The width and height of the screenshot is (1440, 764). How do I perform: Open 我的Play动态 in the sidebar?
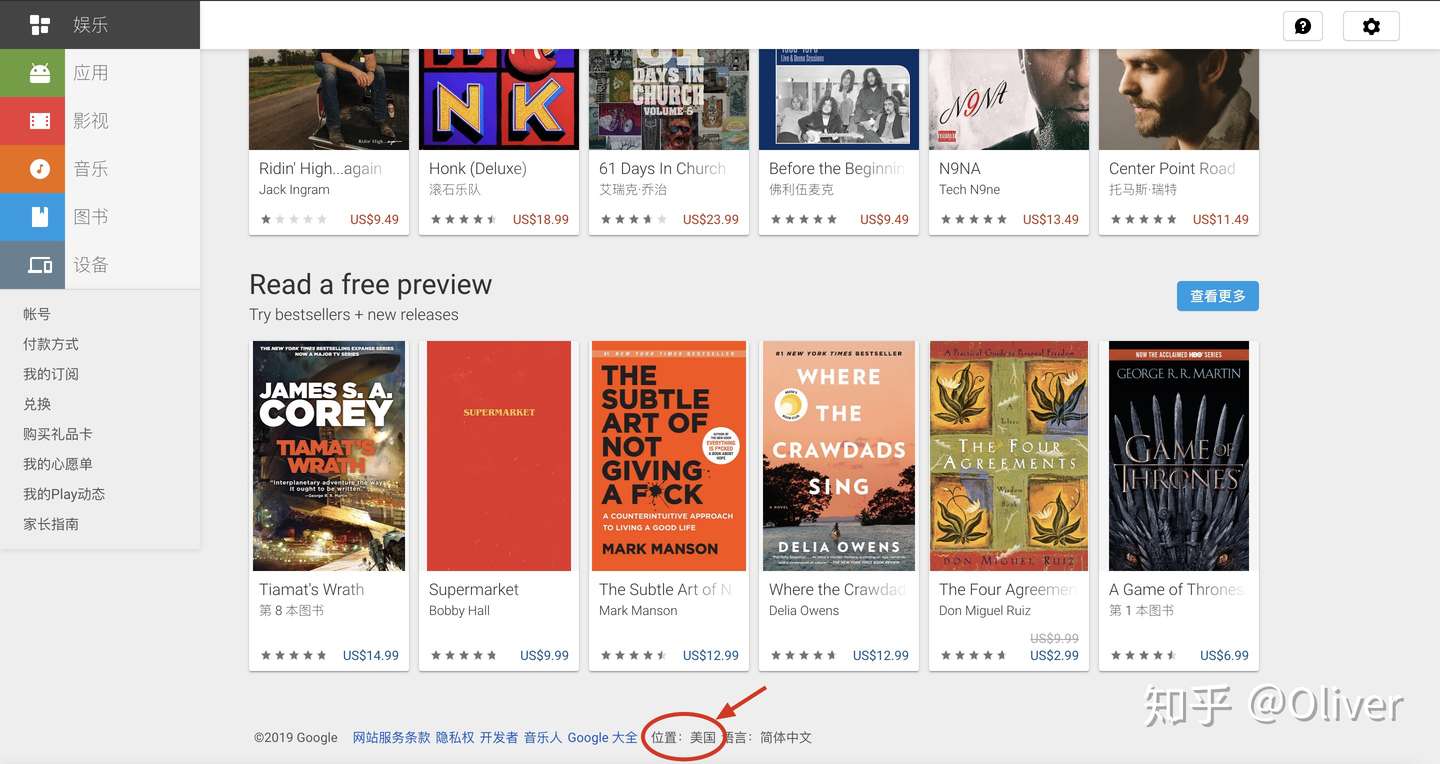tap(64, 494)
